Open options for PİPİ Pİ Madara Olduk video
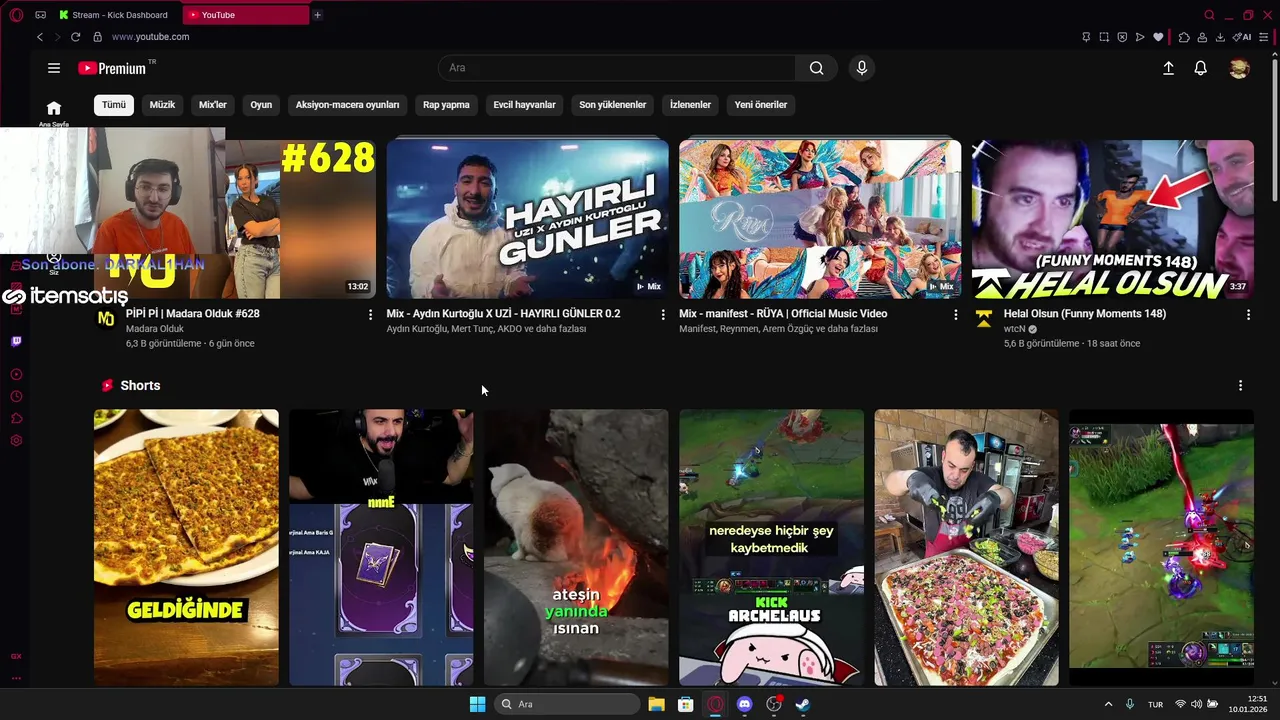1280x720 pixels. pos(371,314)
